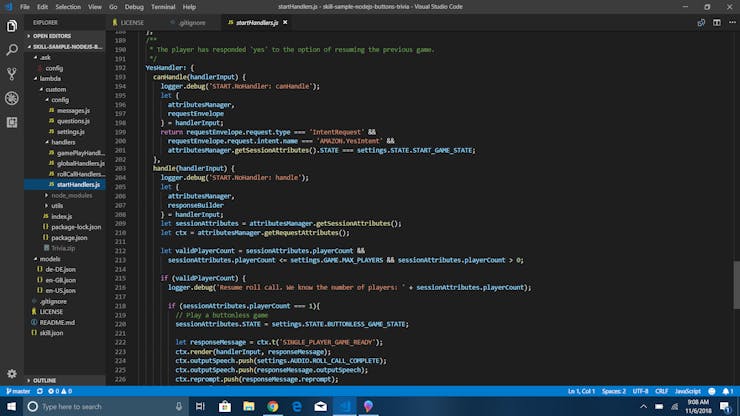740x416 pixels.
Task: Open the Debug menu
Action: (x=134, y=7)
